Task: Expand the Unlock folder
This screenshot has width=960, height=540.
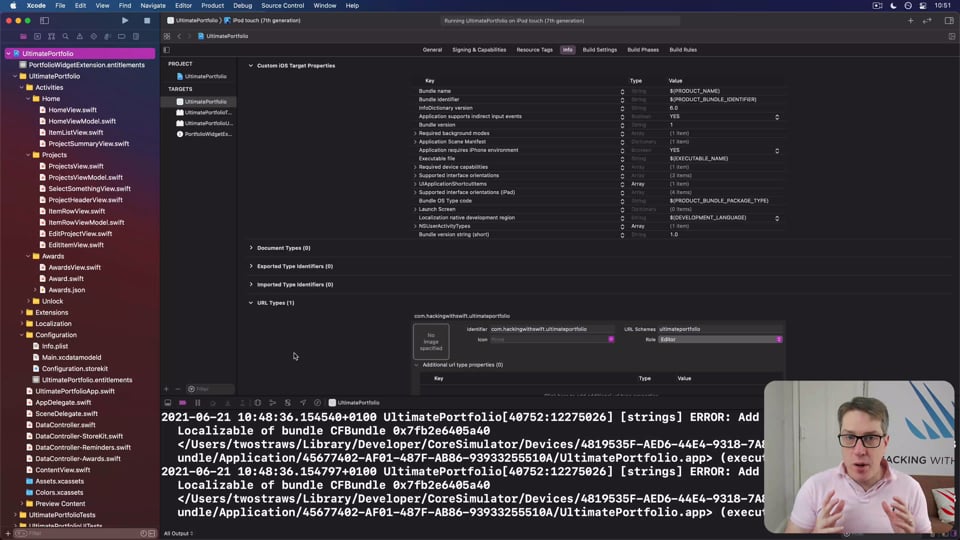Action: (x=29, y=301)
